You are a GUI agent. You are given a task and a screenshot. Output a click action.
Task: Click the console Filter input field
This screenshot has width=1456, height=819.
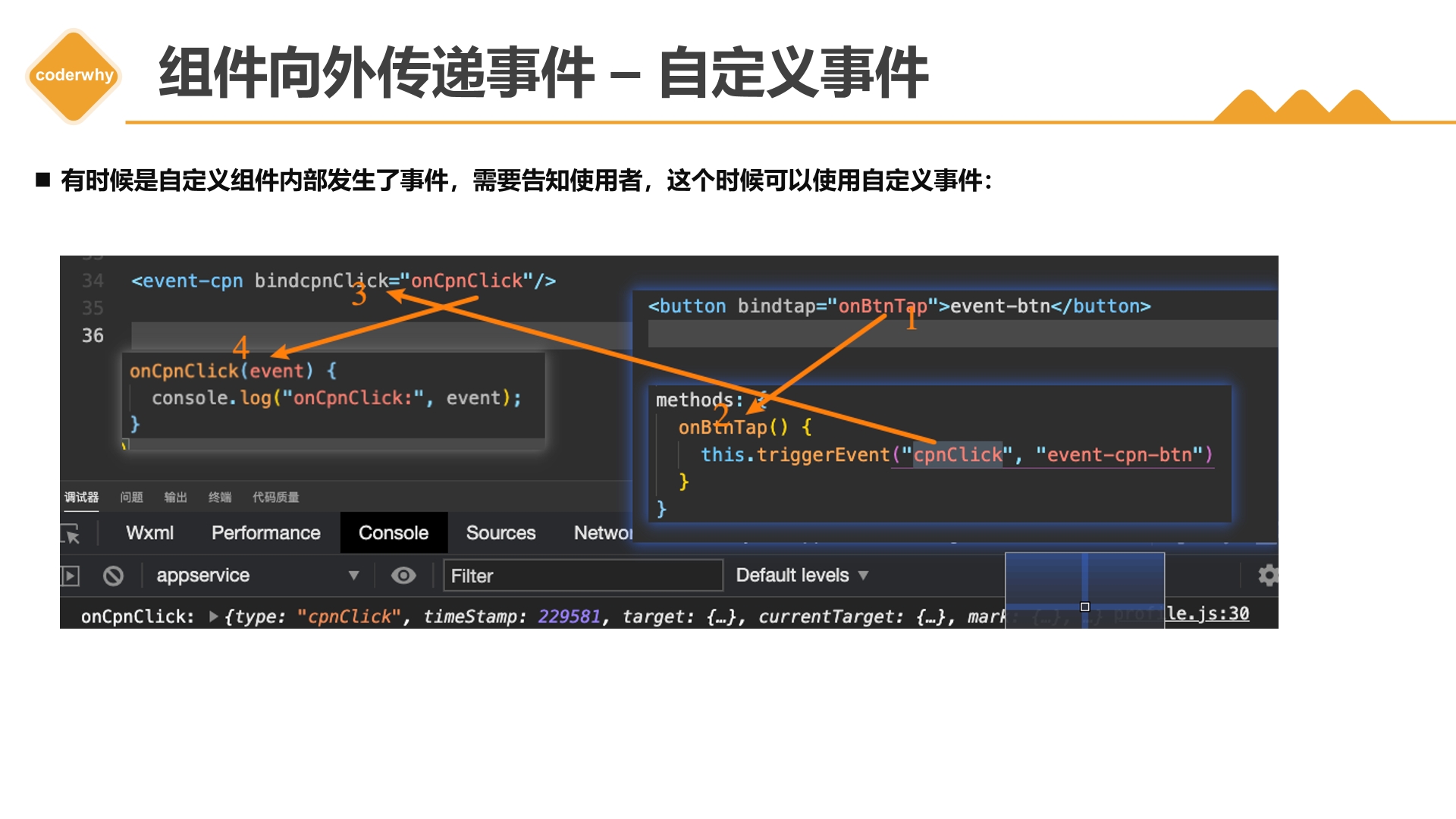pyautogui.click(x=582, y=576)
